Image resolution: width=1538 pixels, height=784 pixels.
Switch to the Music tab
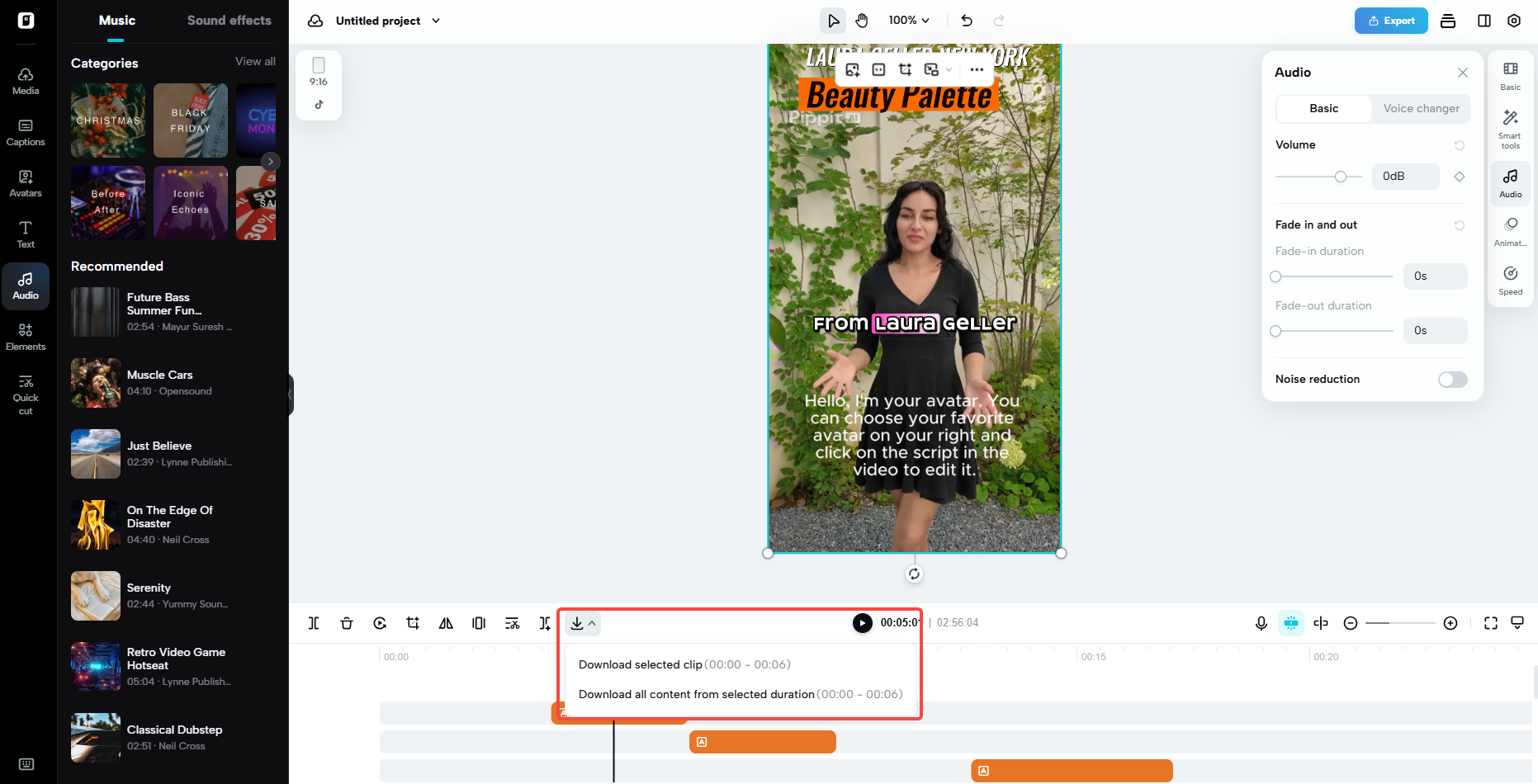116,21
